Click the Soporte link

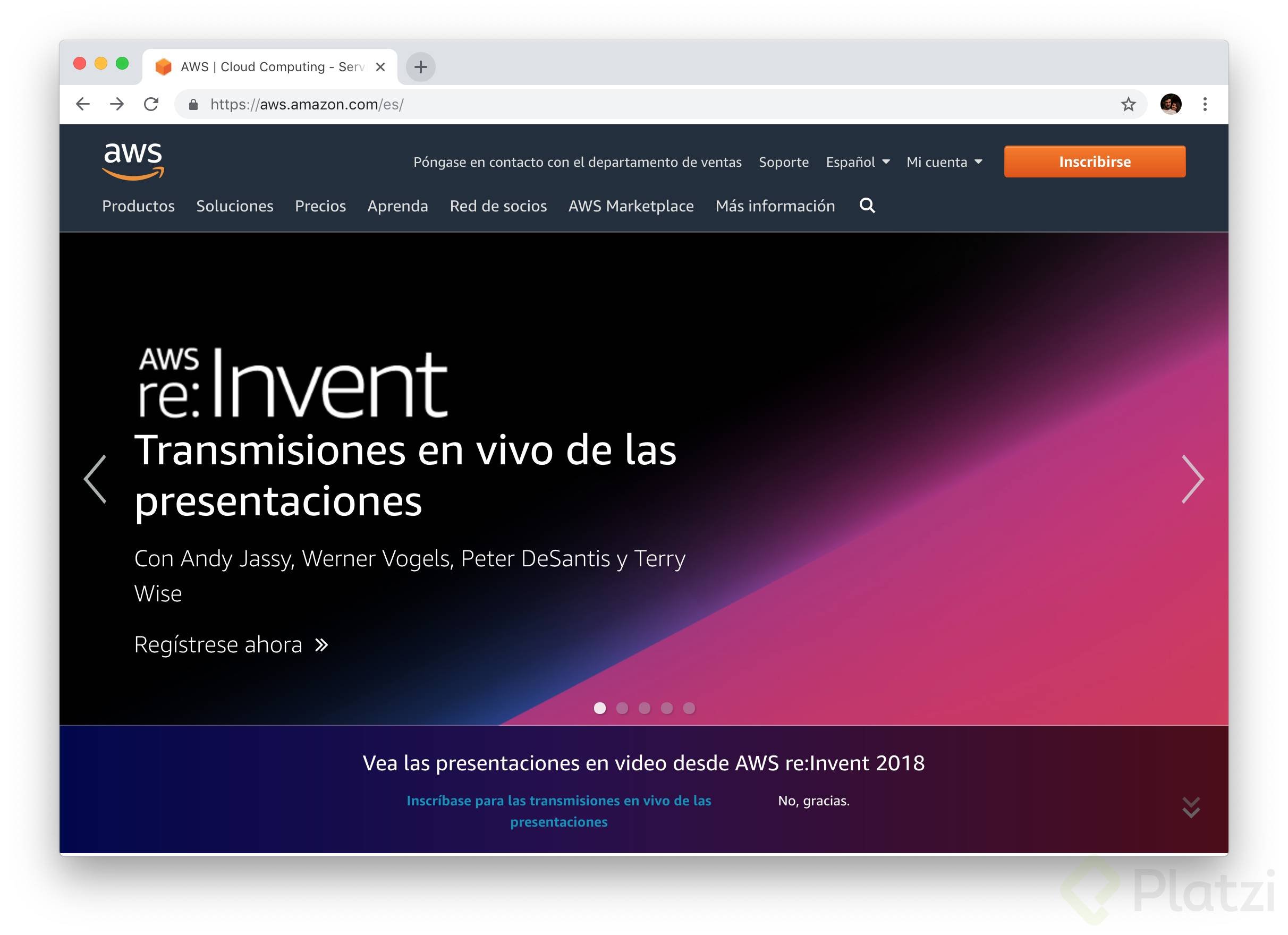click(x=784, y=163)
